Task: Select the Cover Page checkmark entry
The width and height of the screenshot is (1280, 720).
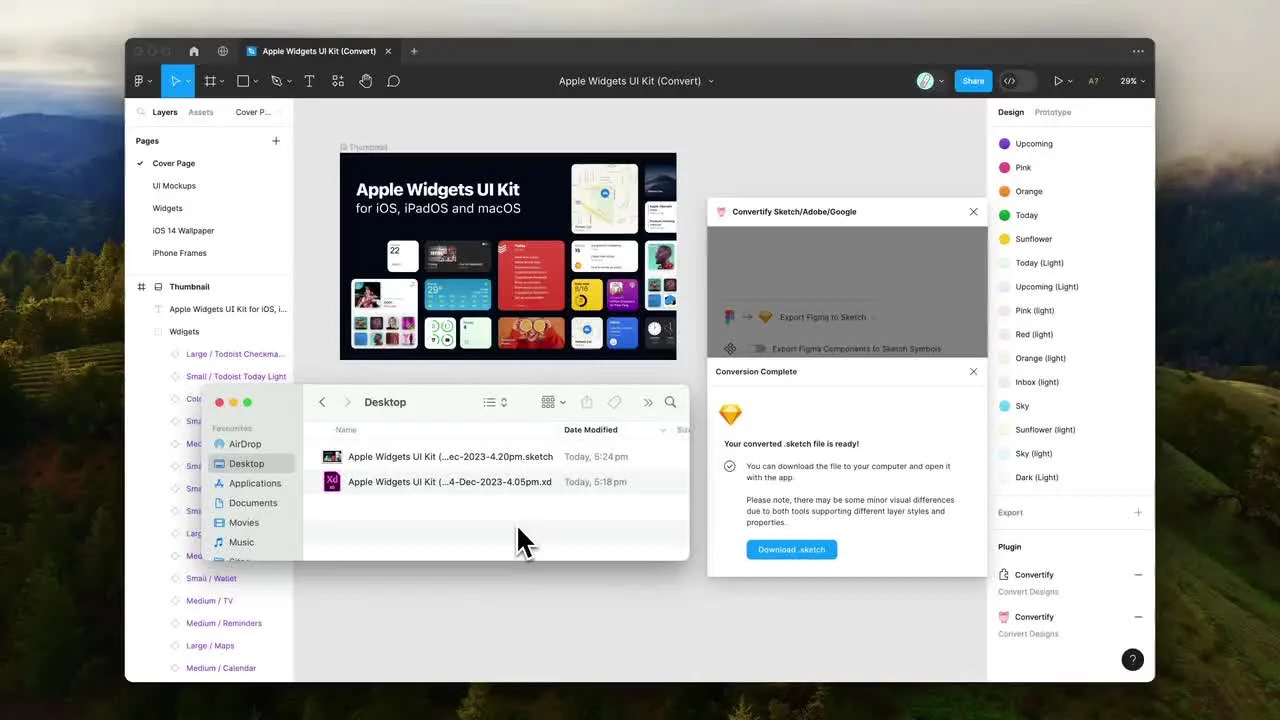Action: pos(173,163)
